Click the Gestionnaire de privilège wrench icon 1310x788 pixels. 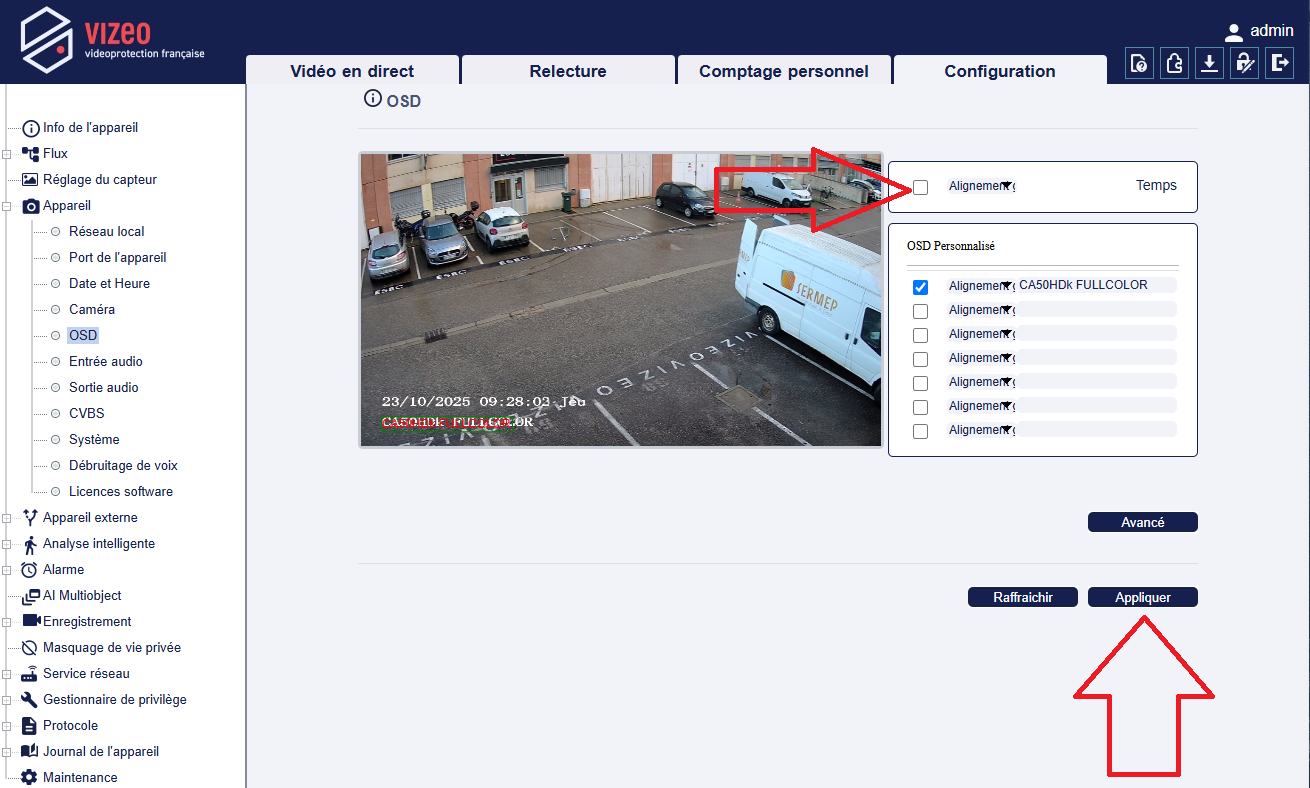[30, 700]
